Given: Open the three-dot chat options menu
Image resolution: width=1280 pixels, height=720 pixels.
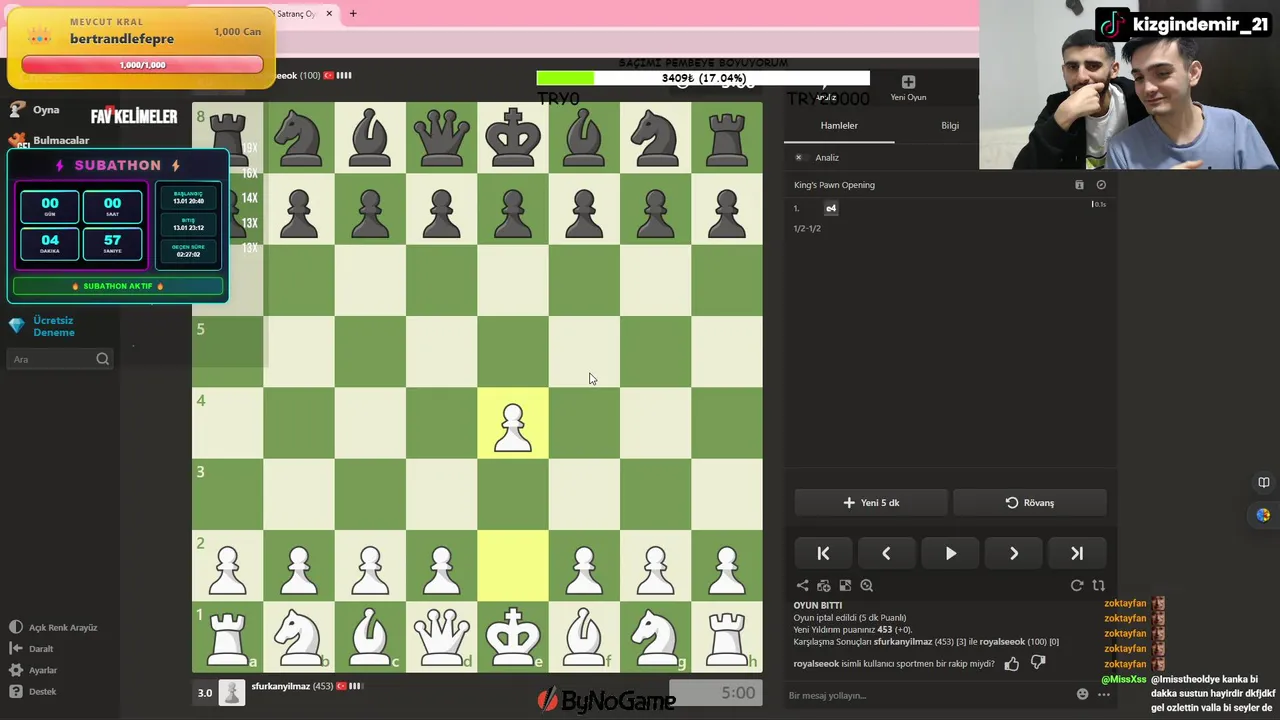Looking at the screenshot, I should click(x=1104, y=694).
